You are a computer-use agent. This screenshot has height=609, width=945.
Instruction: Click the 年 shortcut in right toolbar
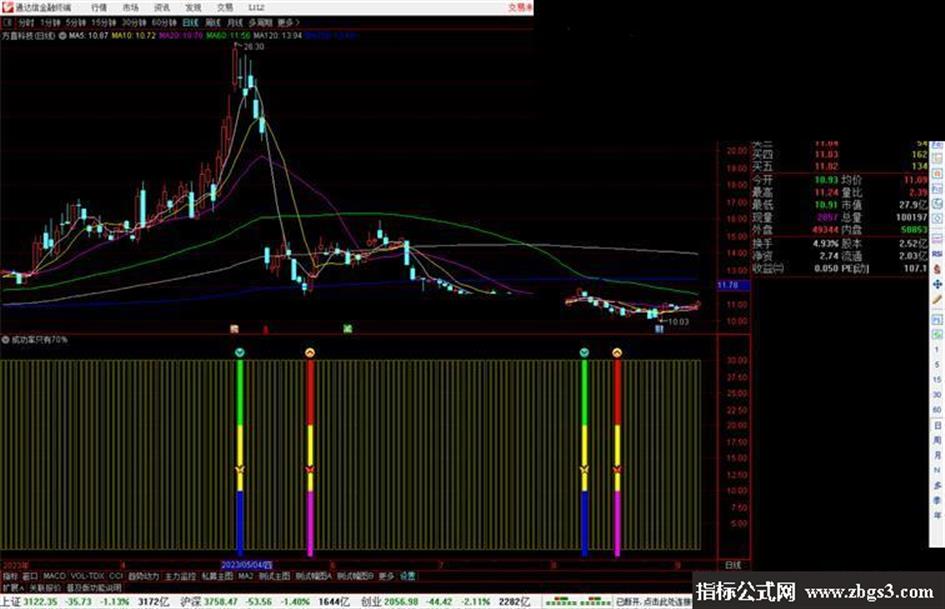pyautogui.click(x=937, y=516)
